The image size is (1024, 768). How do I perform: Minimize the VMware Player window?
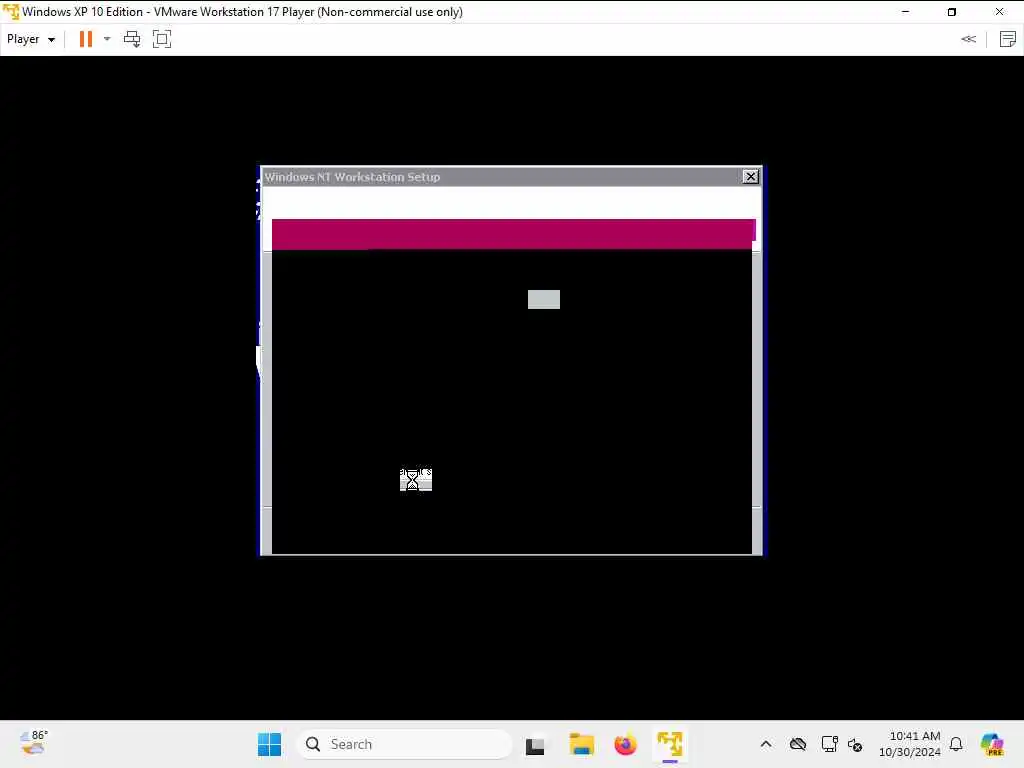[x=905, y=12]
